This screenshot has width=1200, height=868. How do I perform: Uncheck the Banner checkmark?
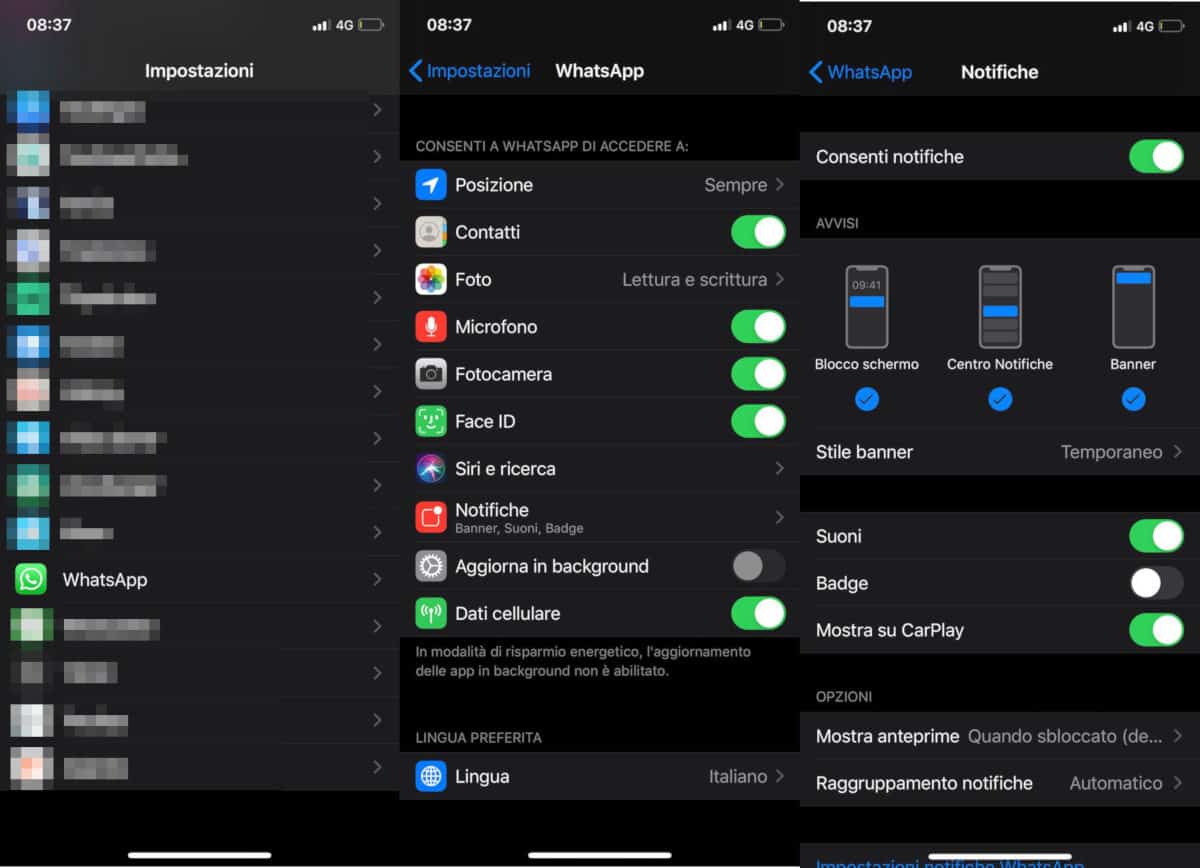coord(1133,399)
